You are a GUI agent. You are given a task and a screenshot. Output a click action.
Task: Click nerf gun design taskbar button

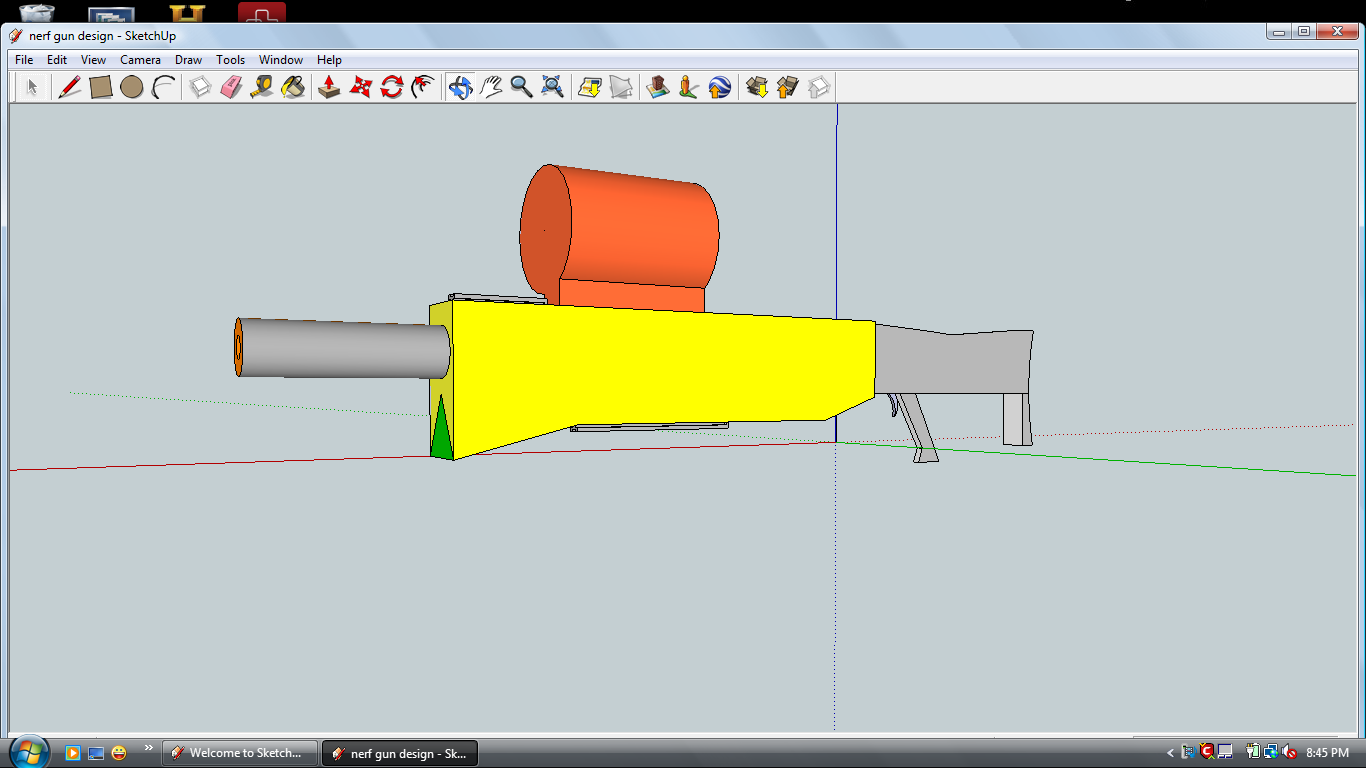click(400, 753)
